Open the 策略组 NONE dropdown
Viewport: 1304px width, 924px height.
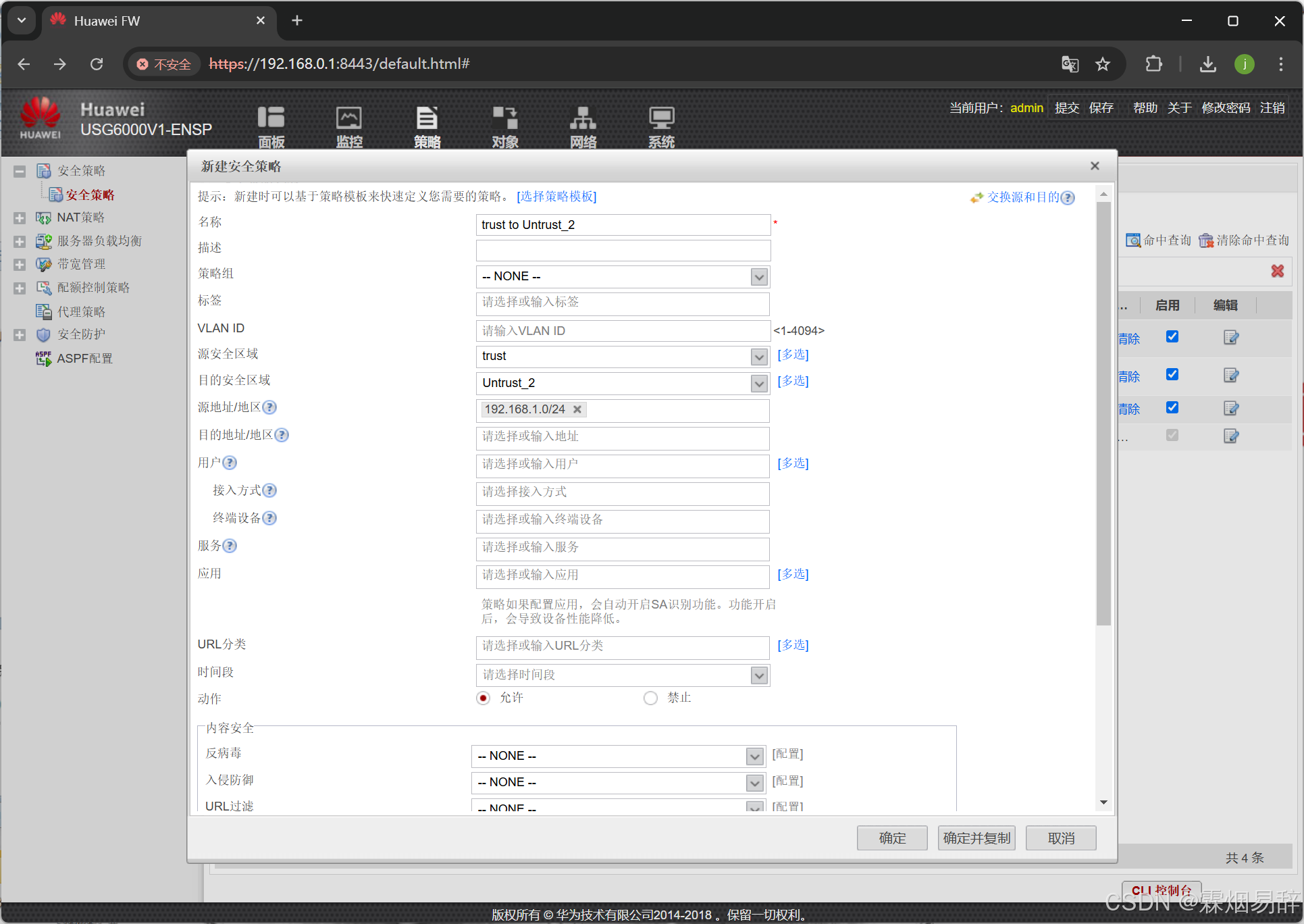pos(759,277)
